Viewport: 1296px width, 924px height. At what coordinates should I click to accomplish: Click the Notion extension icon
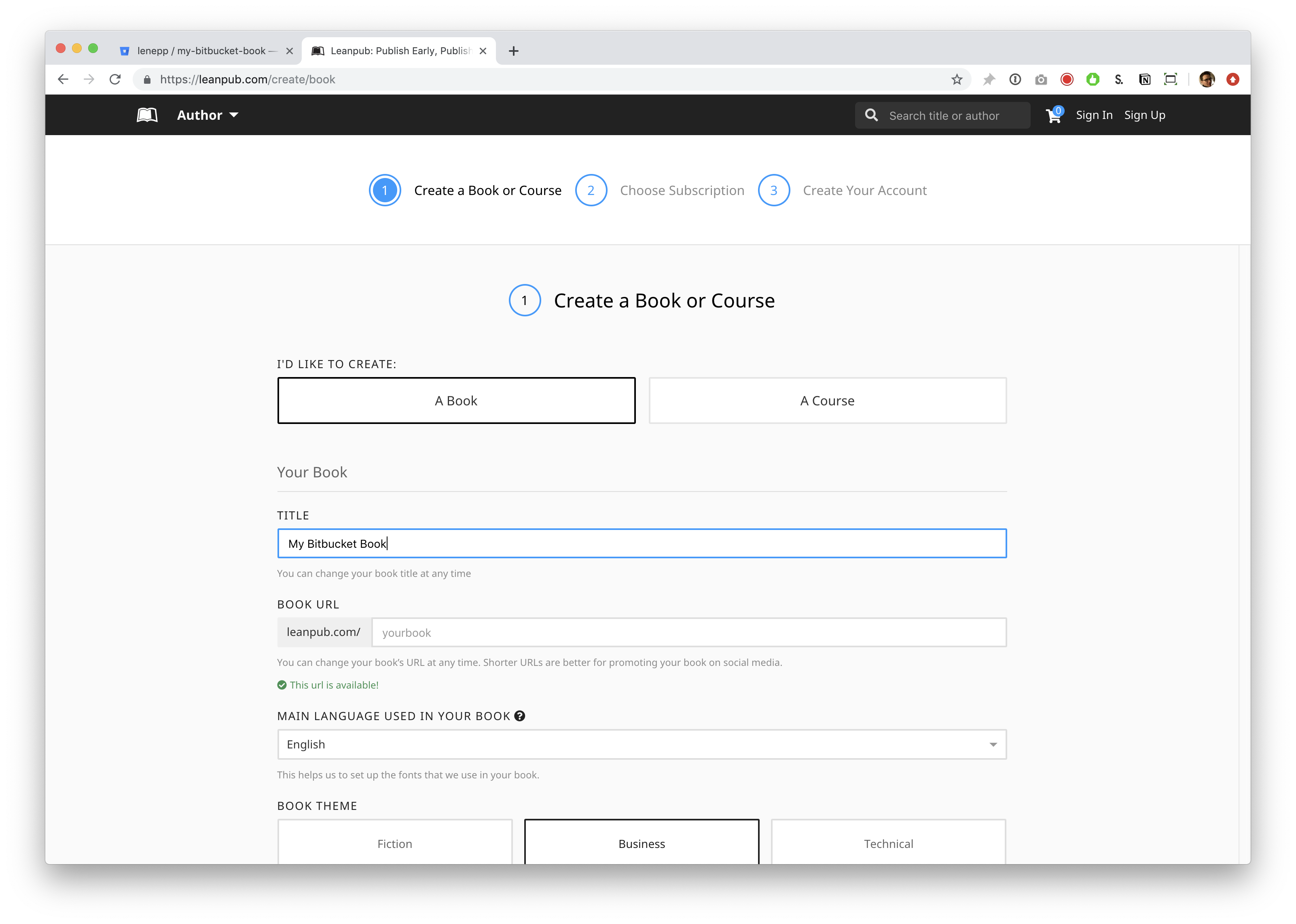1145,80
